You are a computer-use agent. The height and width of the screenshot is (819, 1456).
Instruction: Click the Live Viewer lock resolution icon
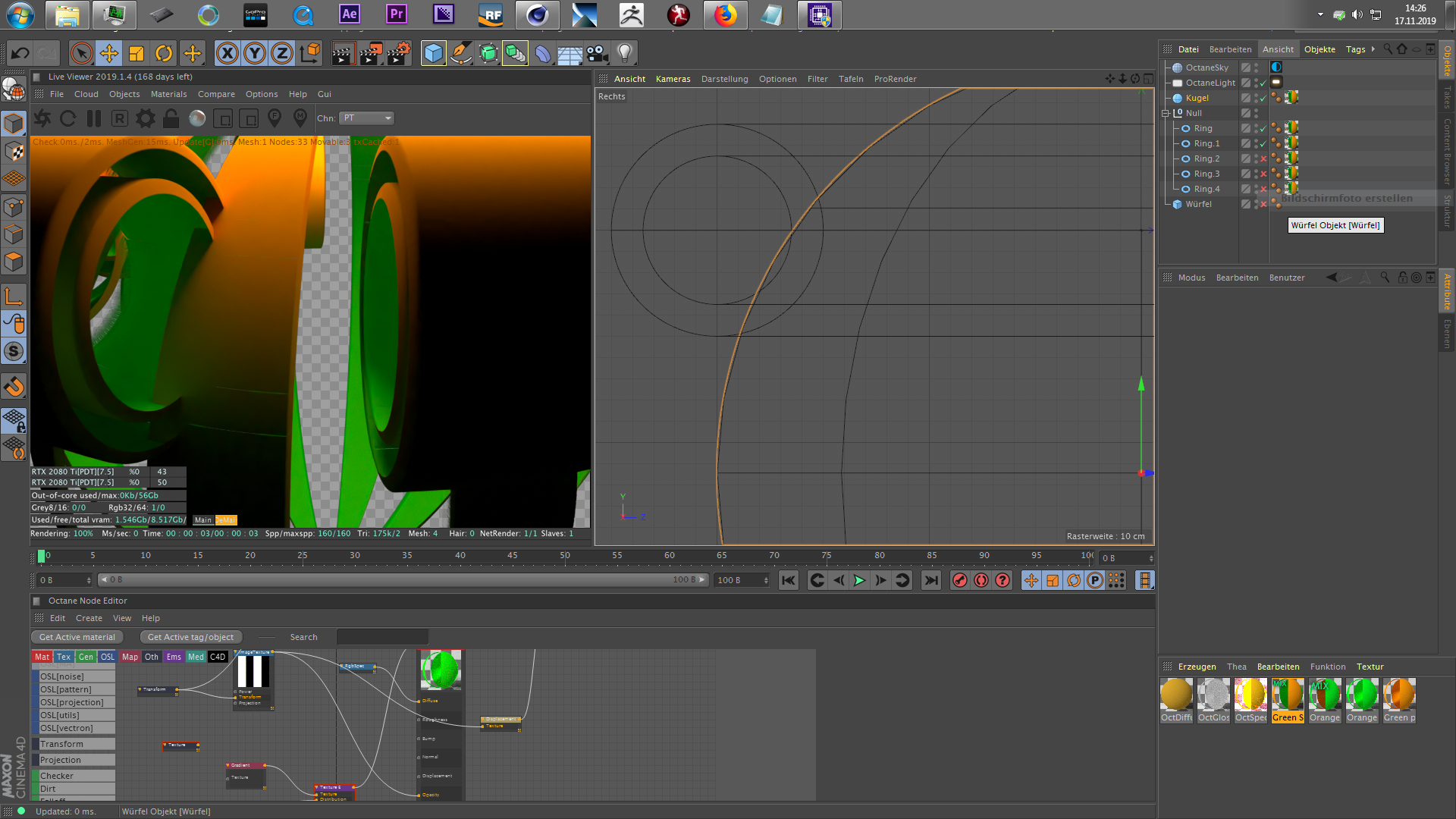[x=171, y=118]
